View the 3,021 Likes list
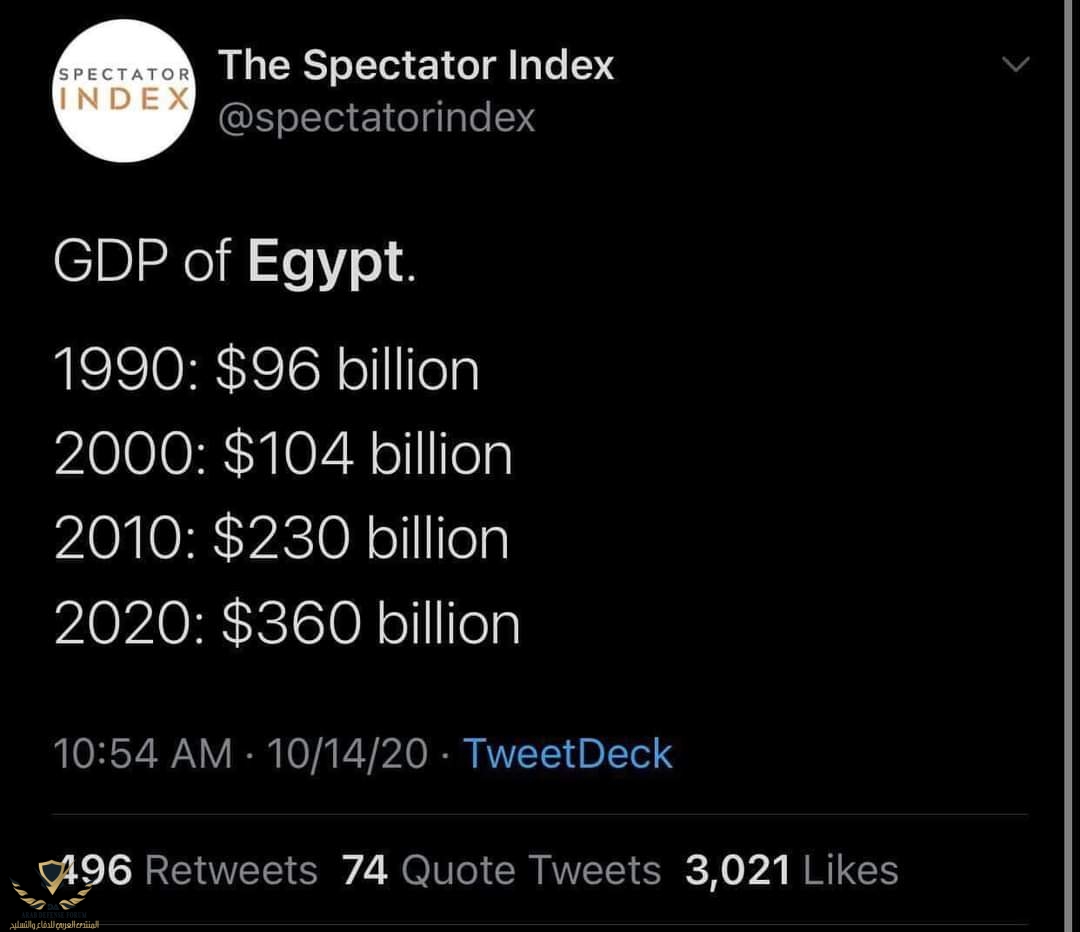This screenshot has height=932, width=1080. tap(791, 870)
